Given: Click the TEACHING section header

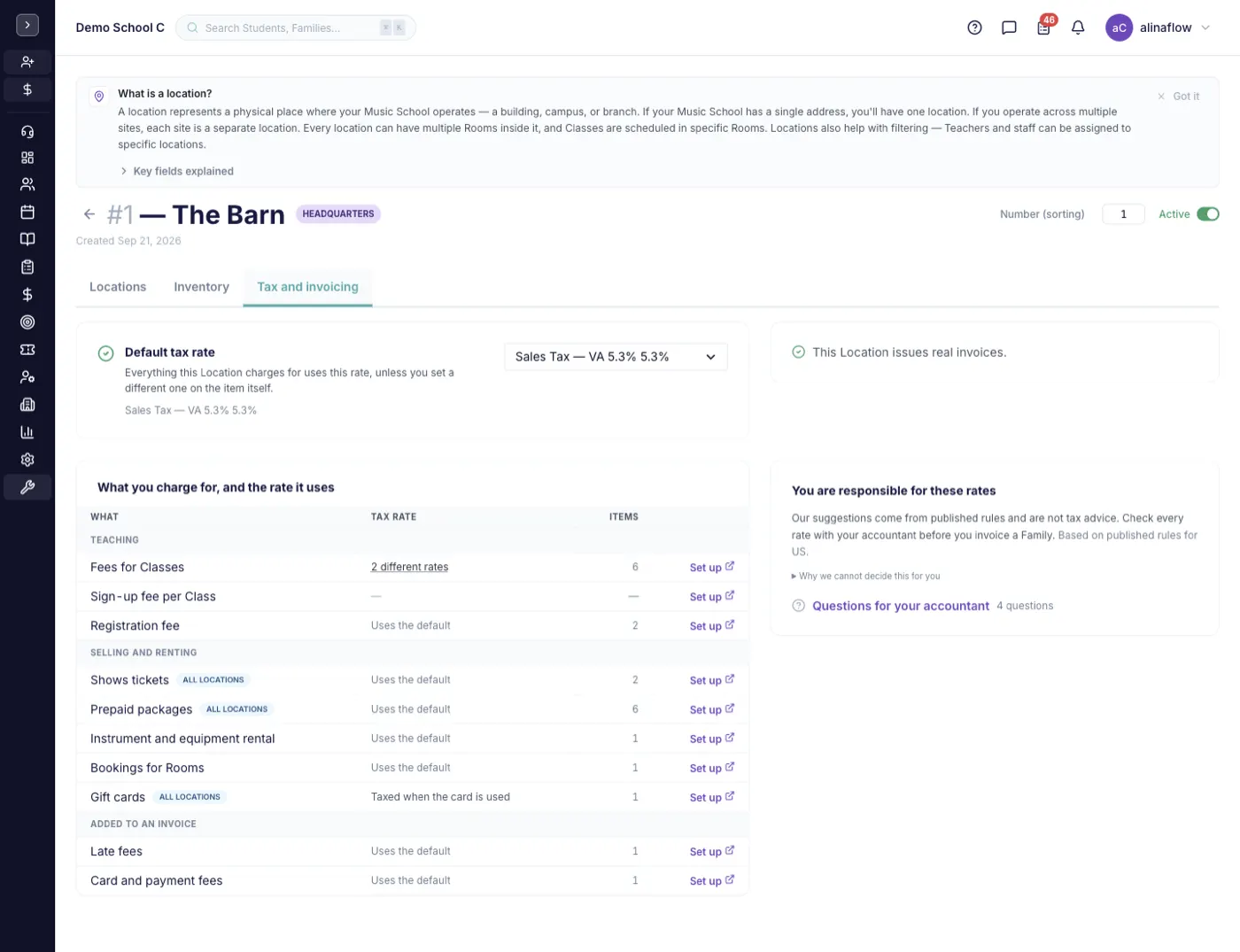Looking at the screenshot, I should click(x=114, y=540).
